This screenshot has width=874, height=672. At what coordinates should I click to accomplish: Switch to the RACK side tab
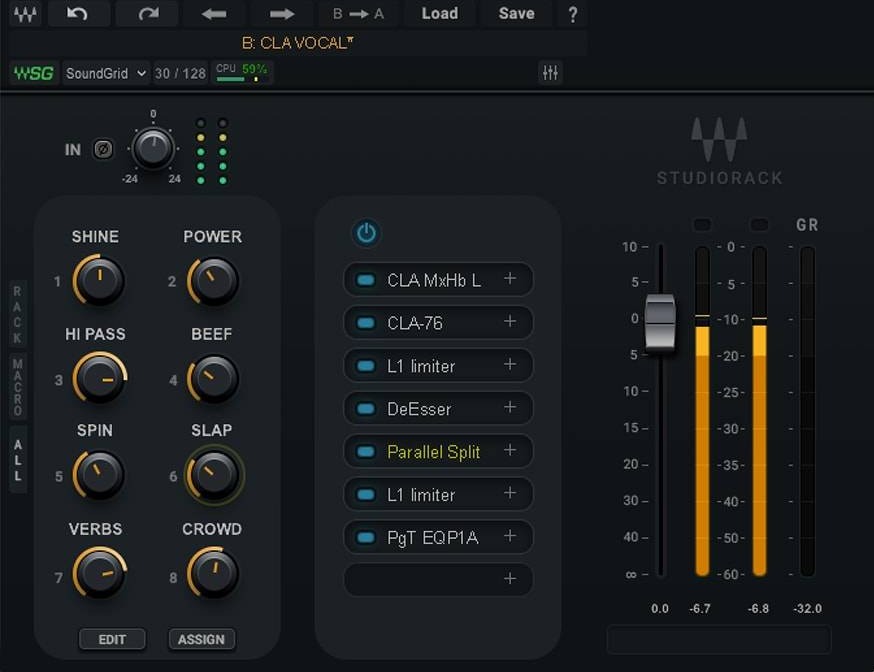18,314
